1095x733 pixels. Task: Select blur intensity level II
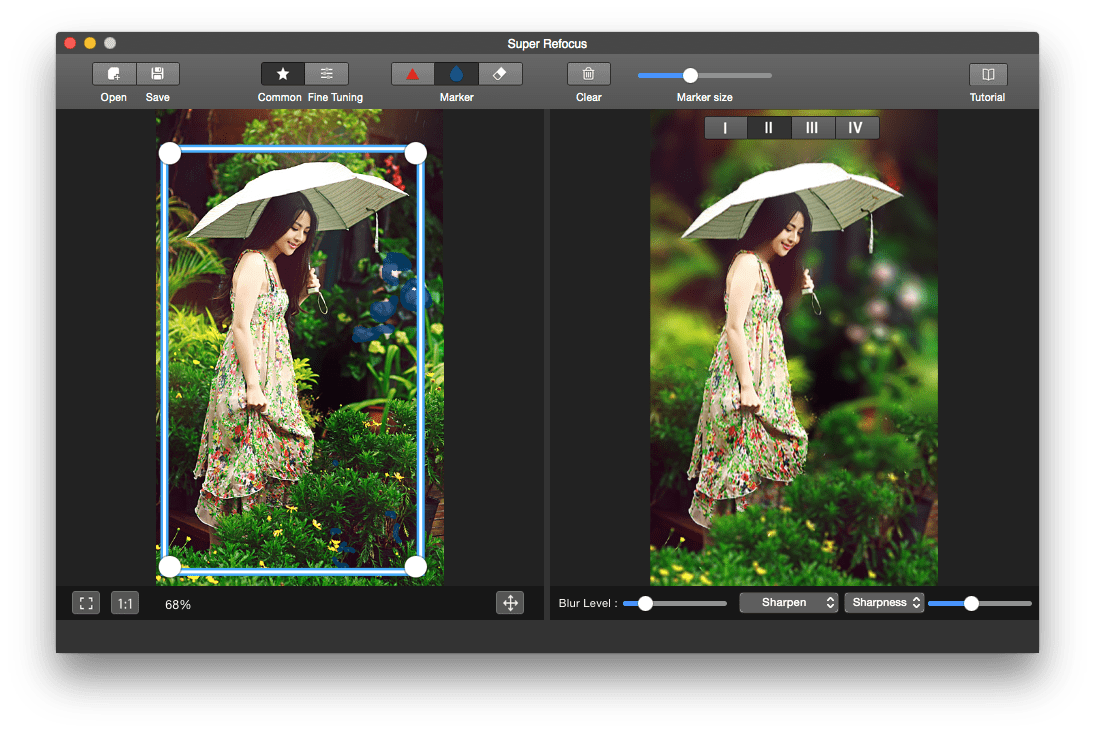tap(769, 127)
